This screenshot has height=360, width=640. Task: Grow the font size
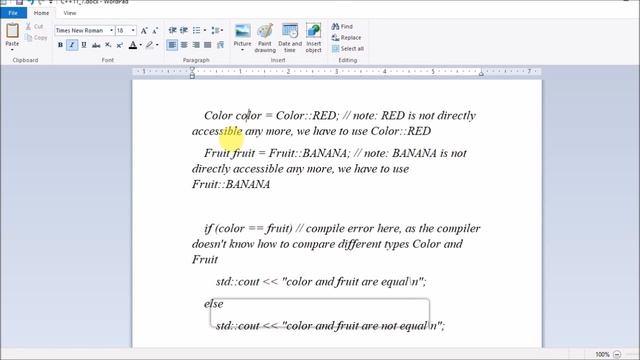[144, 31]
